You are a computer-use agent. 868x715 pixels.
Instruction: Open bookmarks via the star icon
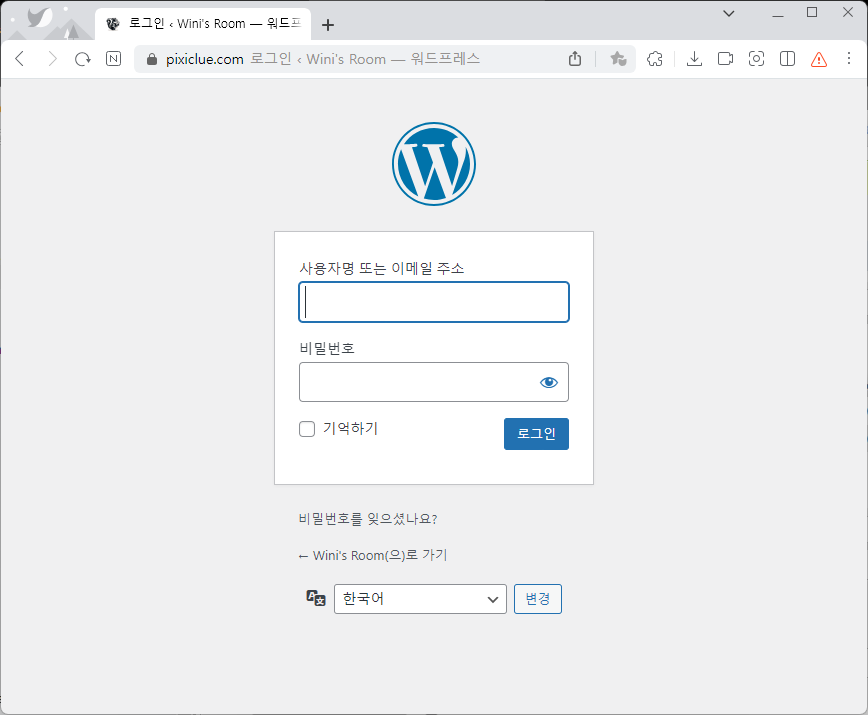coord(618,59)
